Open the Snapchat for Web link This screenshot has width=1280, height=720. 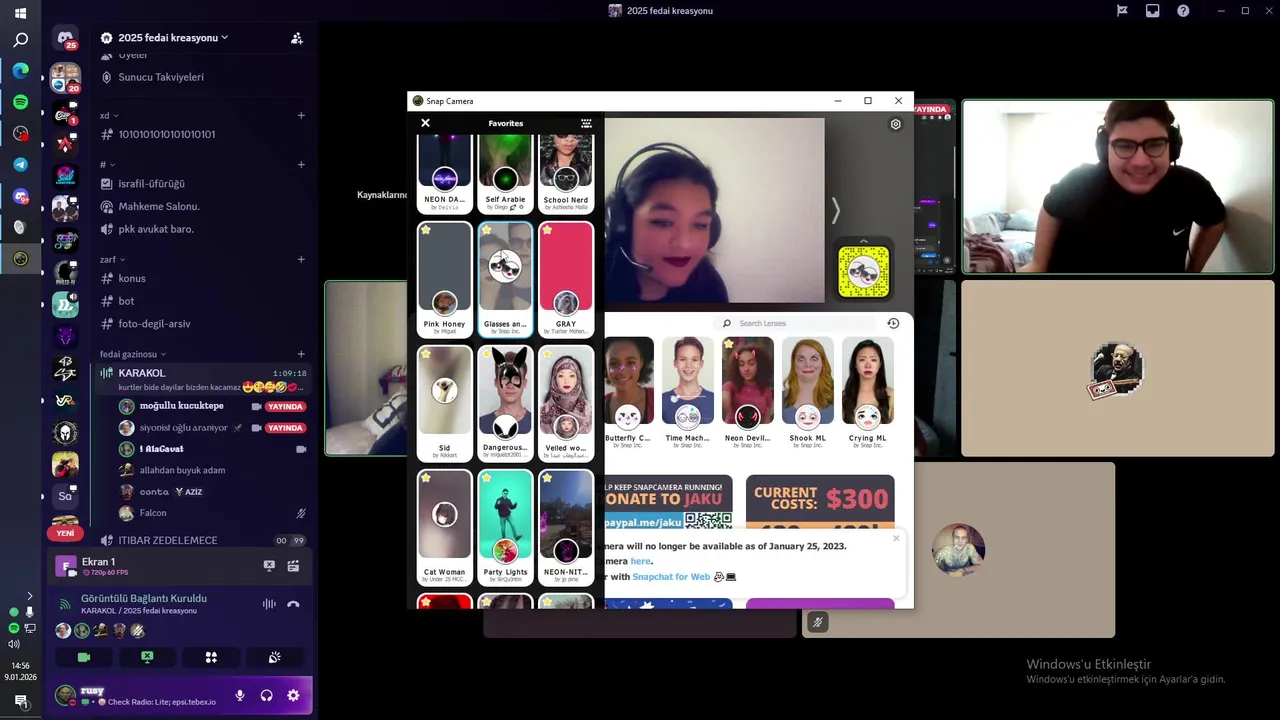point(671,577)
